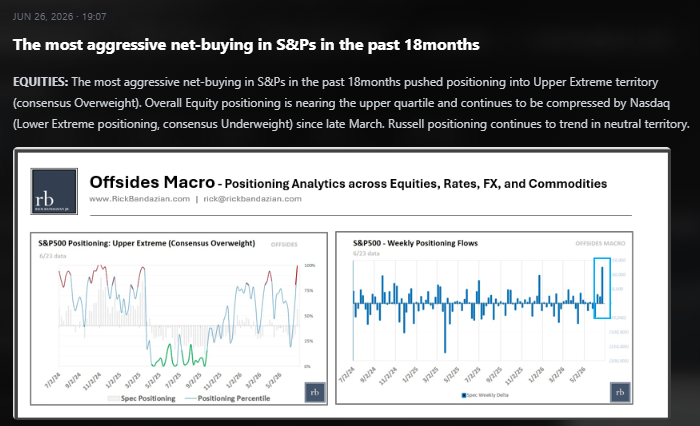Screen dimensions: 700x426
Task: Click the Offsides Macro title in the embedded image
Action: (x=152, y=182)
